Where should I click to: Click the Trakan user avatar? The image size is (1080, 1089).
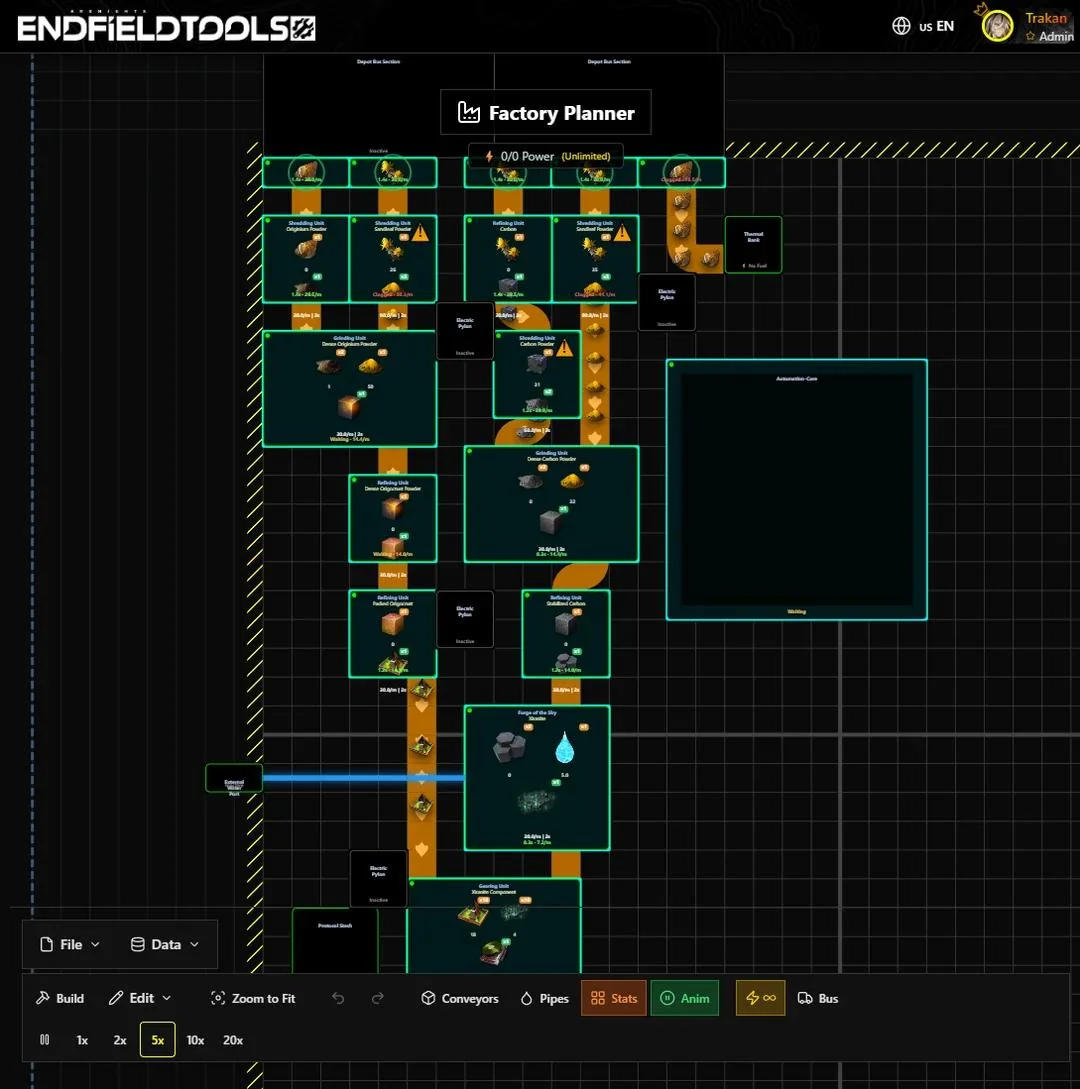pos(997,26)
